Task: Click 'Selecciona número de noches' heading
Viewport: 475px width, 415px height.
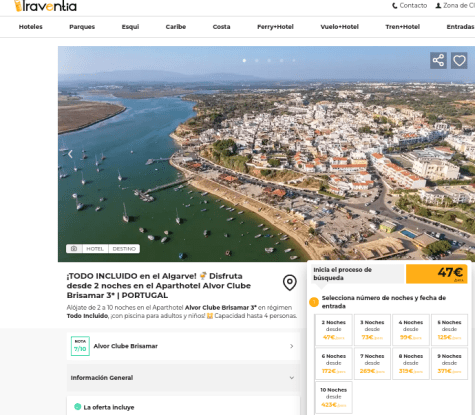Action: [x=384, y=302]
